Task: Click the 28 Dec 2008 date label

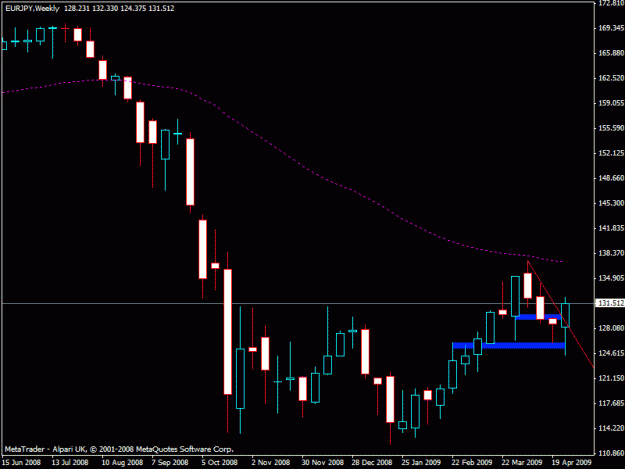Action: tap(371, 463)
